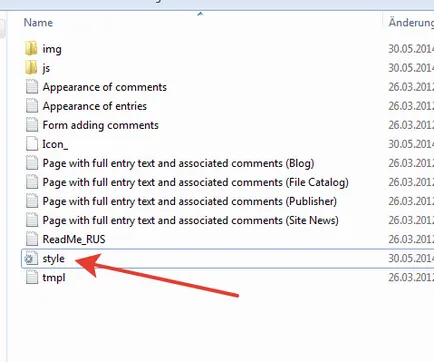Select 'Appearance of comments' file name
The image size is (434, 362).
click(x=105, y=87)
